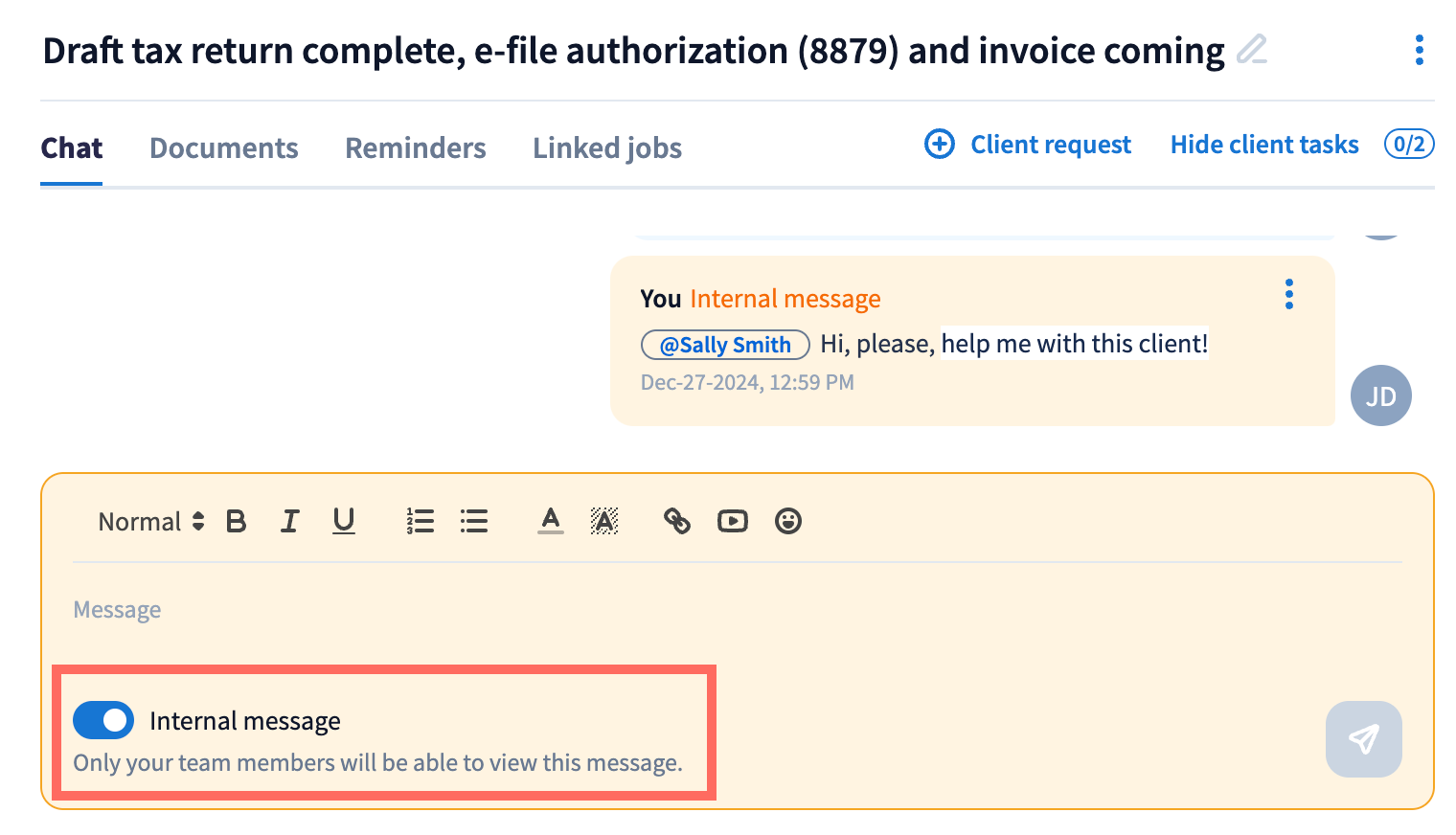Click the 'help me with this client!' message
This screenshot has height=835, width=1456.
point(1075,344)
